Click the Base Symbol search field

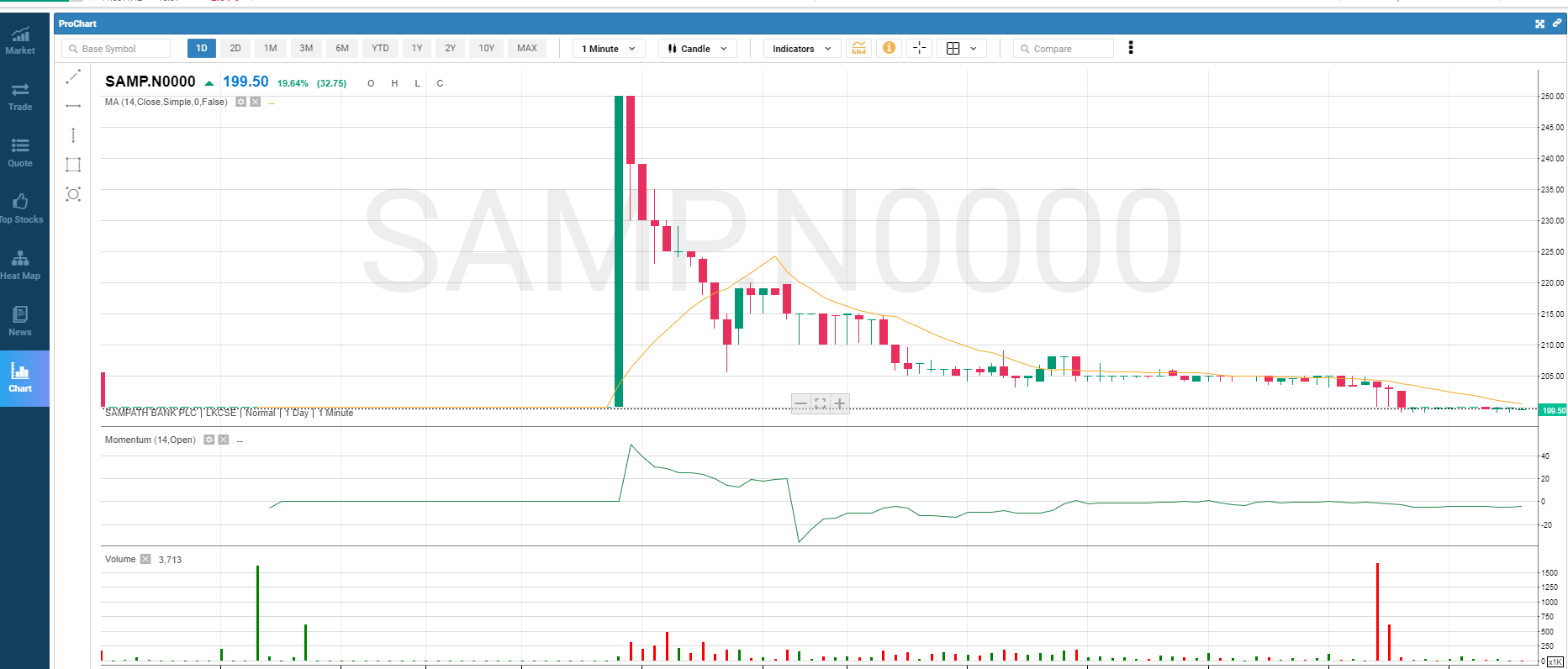(x=116, y=49)
